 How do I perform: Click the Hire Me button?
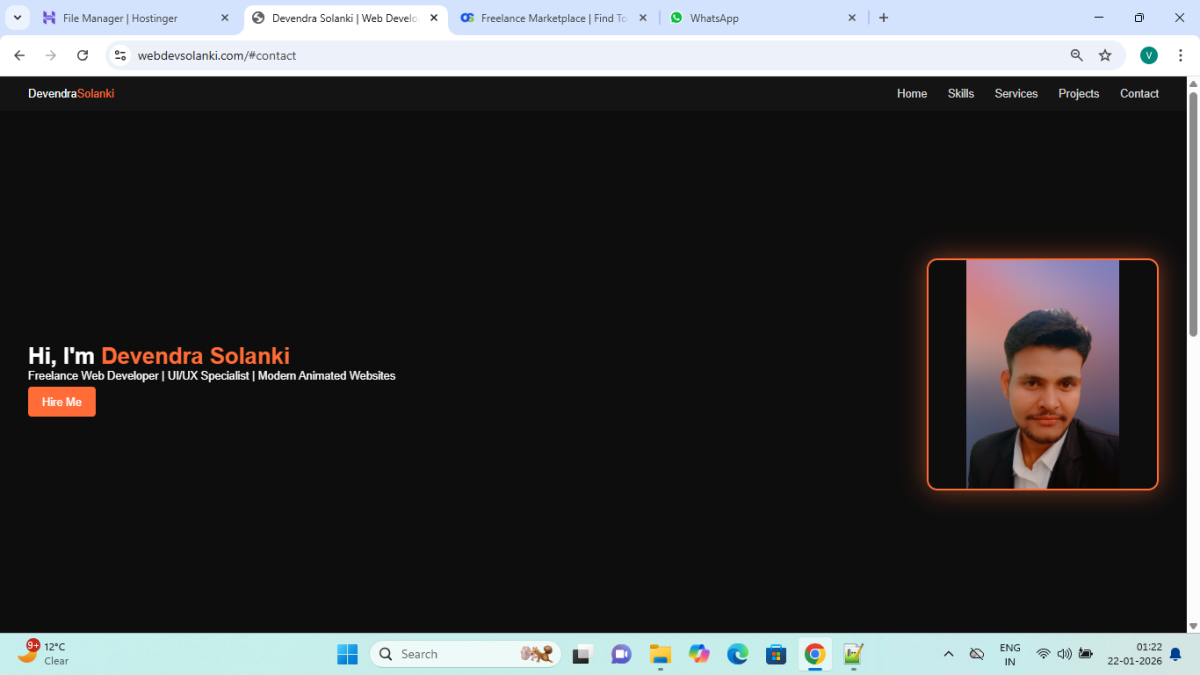click(62, 402)
